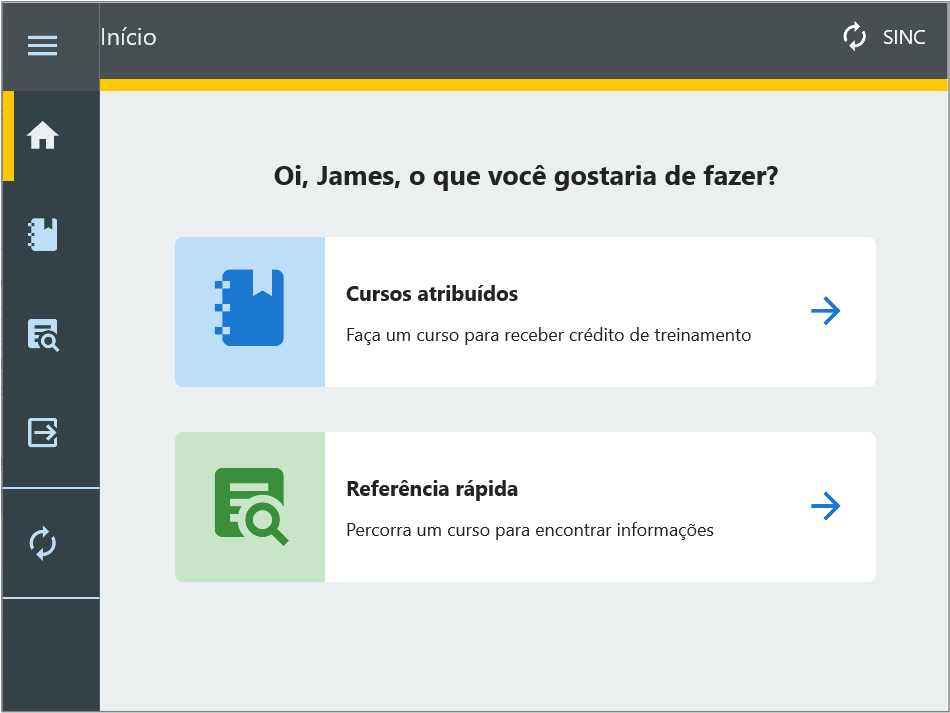Image resolution: width=950 pixels, height=713 pixels.
Task: Open assigned courses notebook icon in sidebar
Action: pyautogui.click(x=42, y=234)
